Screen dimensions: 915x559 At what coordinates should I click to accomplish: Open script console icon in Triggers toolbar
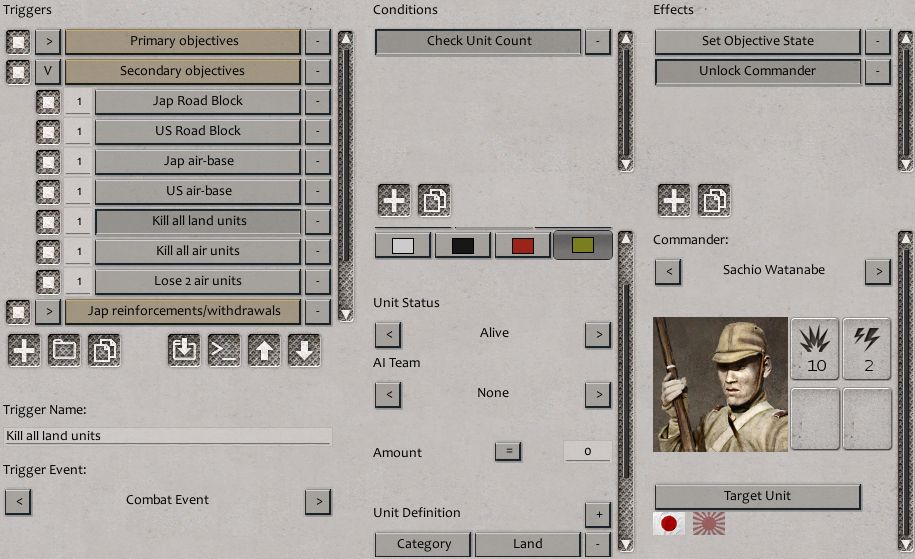click(x=224, y=351)
